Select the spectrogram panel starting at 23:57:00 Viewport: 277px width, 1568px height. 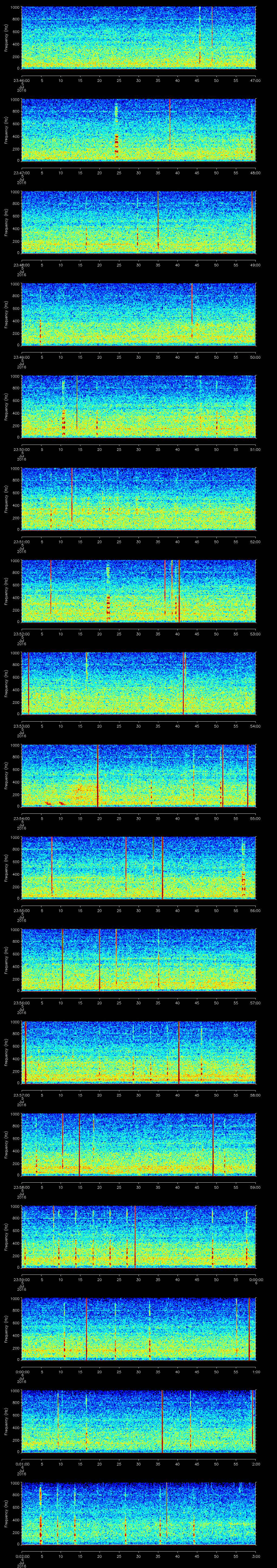click(x=139, y=1052)
